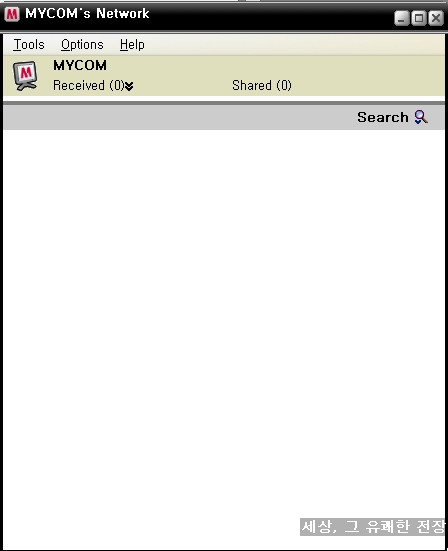This screenshot has width=448, height=551.
Task: Maximize the MYCOM's Network window
Action: click(418, 18)
